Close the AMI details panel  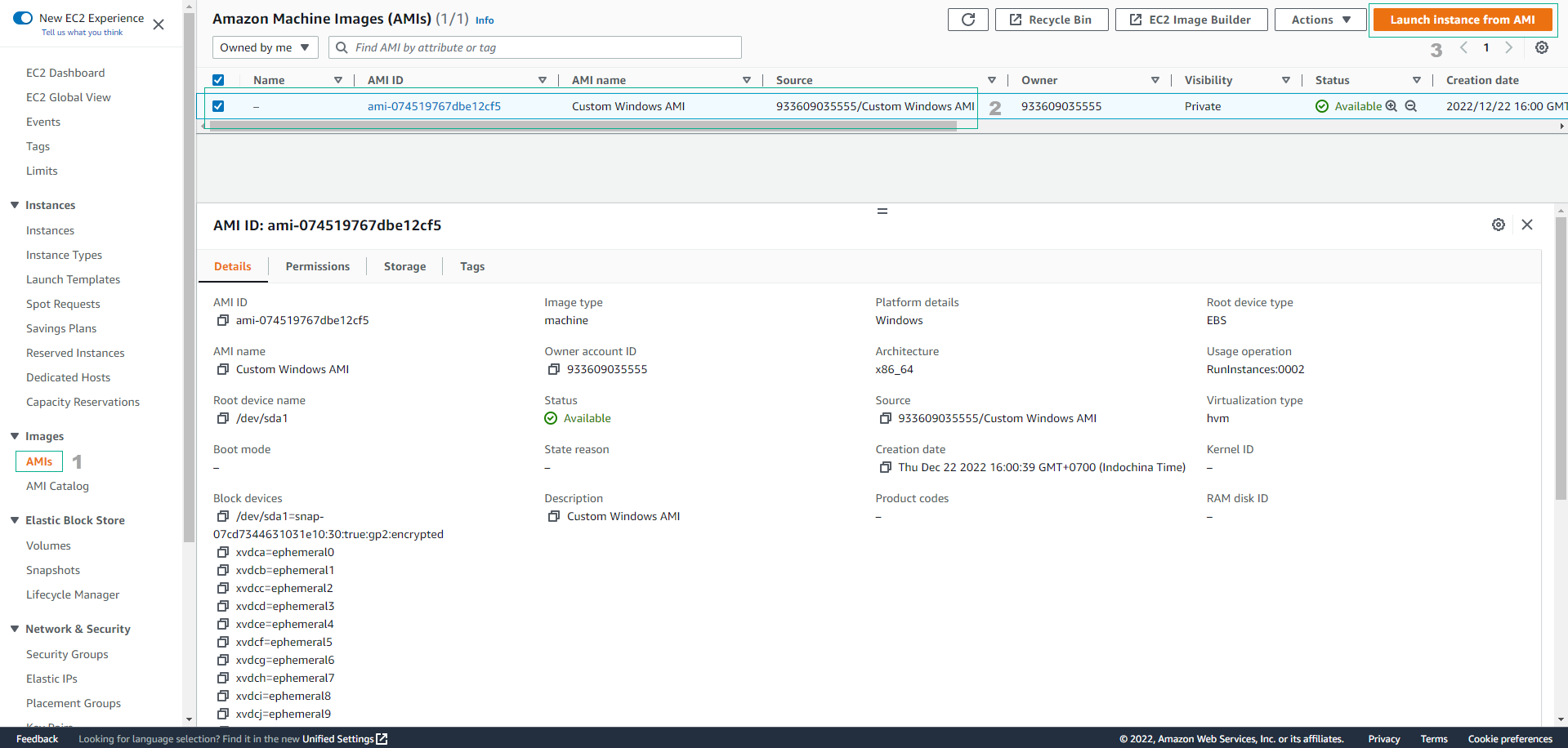click(x=1527, y=225)
